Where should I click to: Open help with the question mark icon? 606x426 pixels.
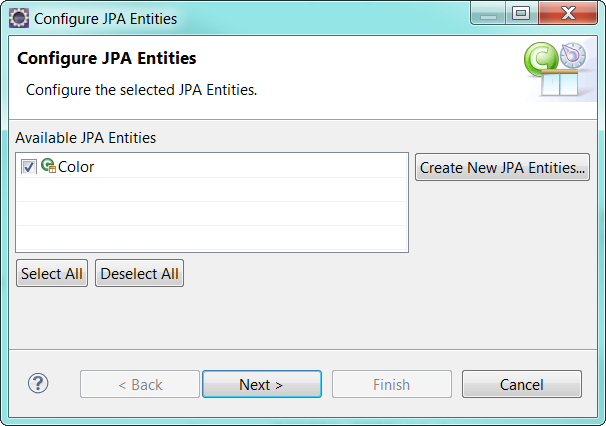[x=38, y=384]
